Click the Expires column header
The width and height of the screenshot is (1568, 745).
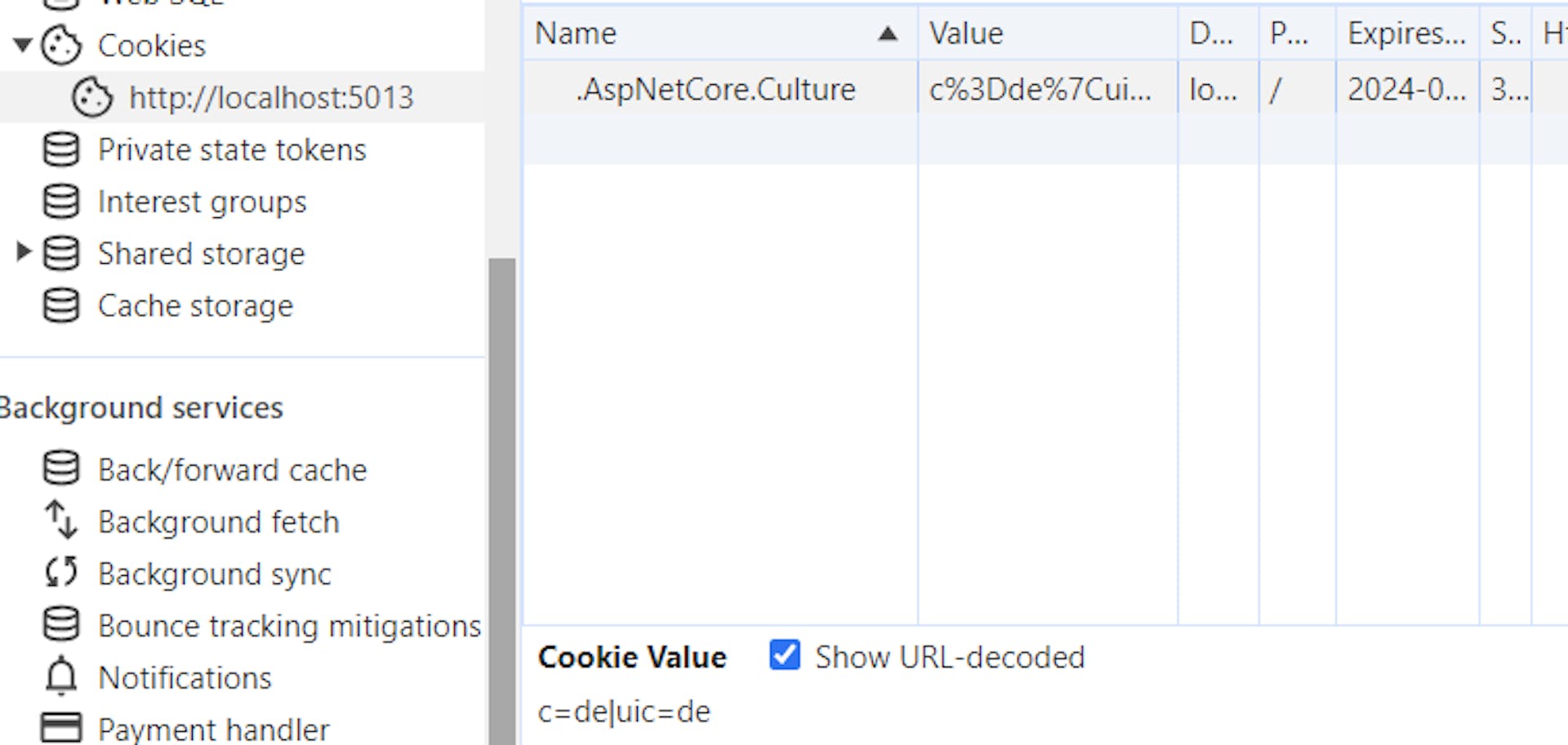pos(1405,33)
